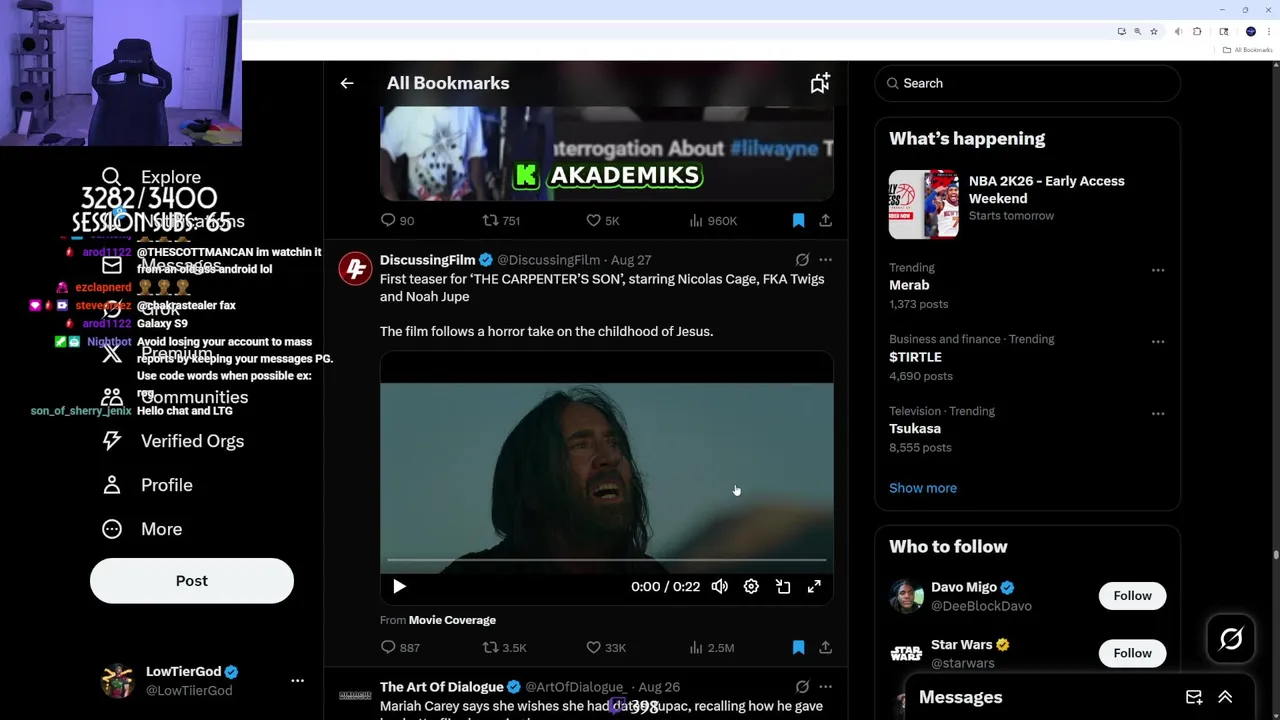Share the Akademiks post
Screen dimensions: 1280x720
(825, 220)
